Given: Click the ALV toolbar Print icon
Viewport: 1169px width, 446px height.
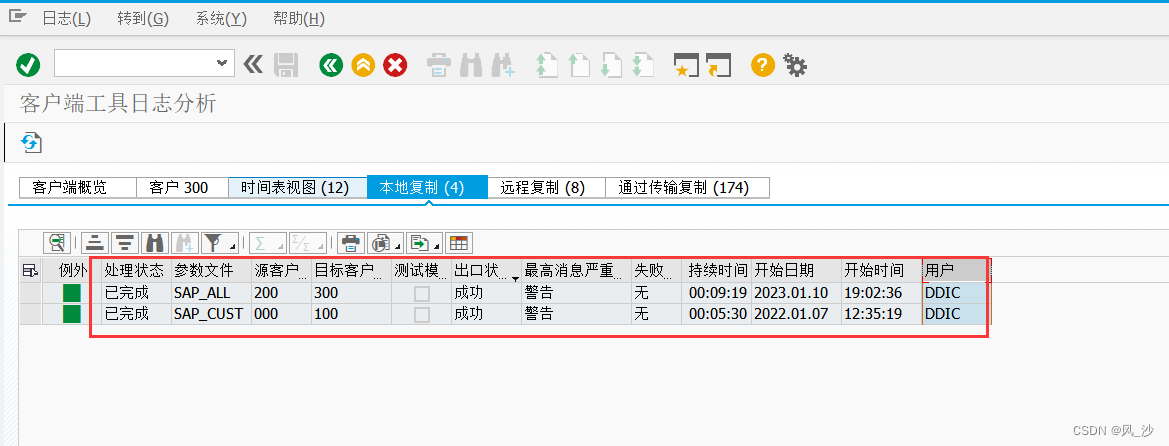Looking at the screenshot, I should tap(352, 242).
